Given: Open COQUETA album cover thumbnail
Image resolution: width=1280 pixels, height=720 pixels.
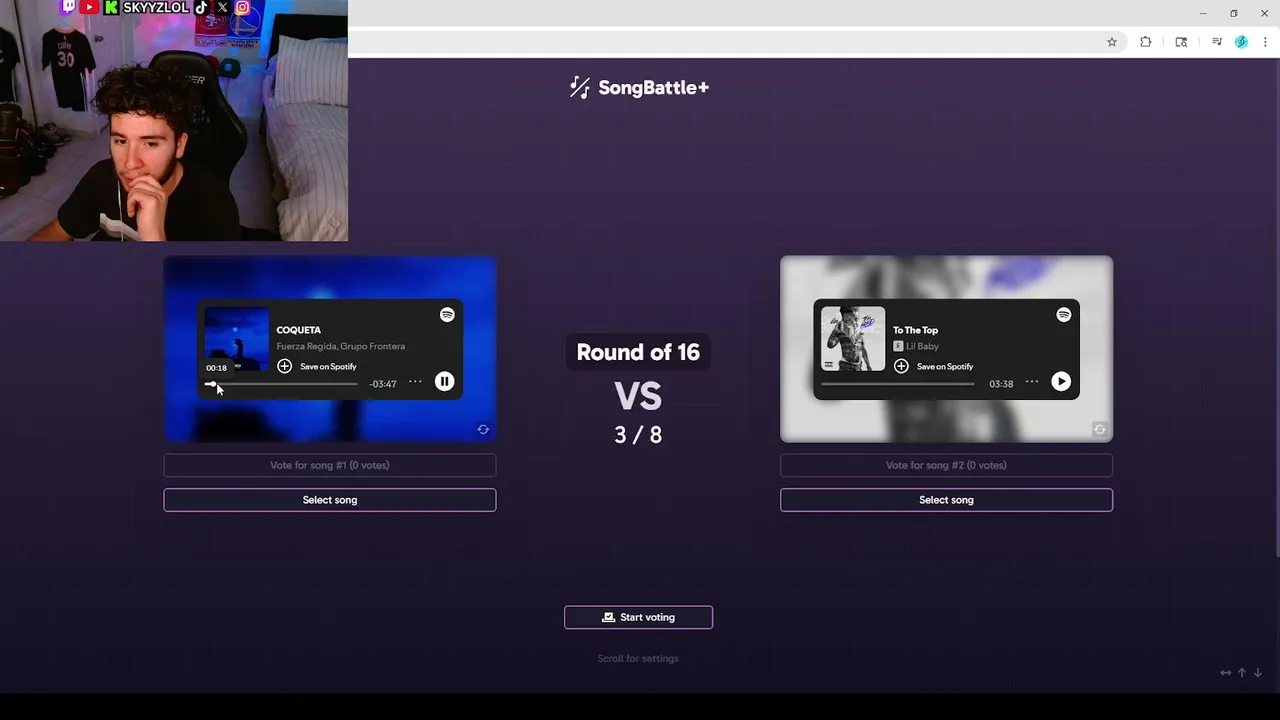Looking at the screenshot, I should pyautogui.click(x=236, y=338).
